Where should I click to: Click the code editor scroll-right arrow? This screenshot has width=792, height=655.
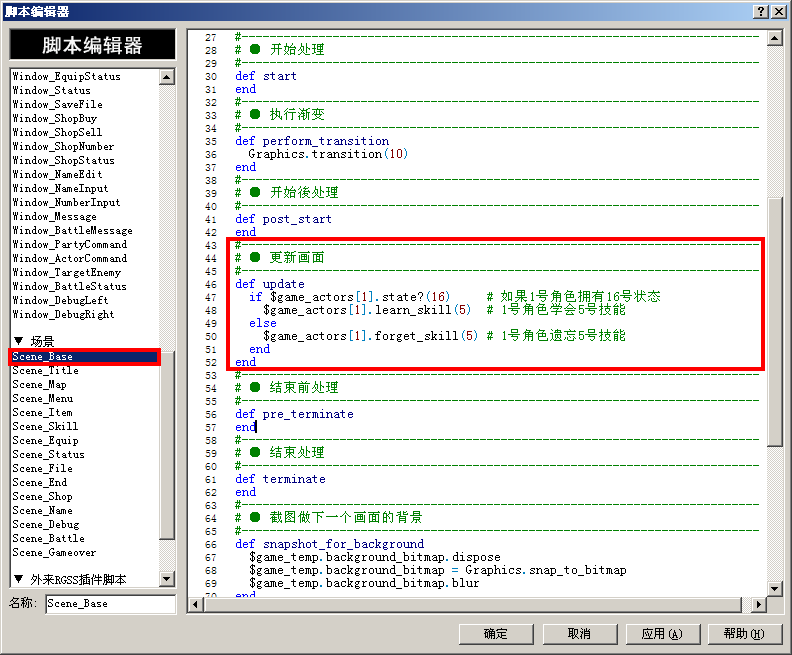[x=758, y=604]
